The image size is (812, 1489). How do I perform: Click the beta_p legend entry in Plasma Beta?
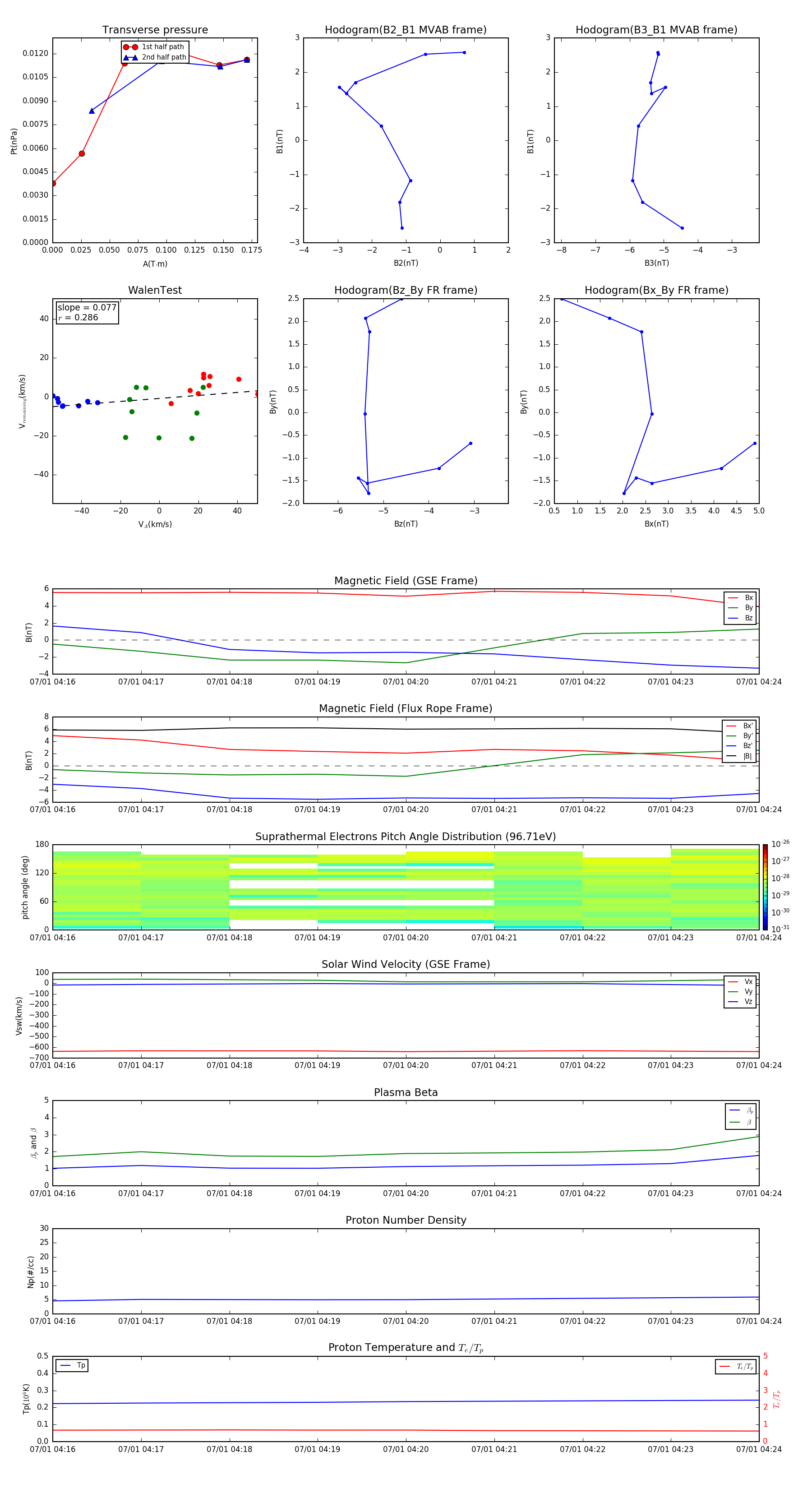pos(740,1110)
